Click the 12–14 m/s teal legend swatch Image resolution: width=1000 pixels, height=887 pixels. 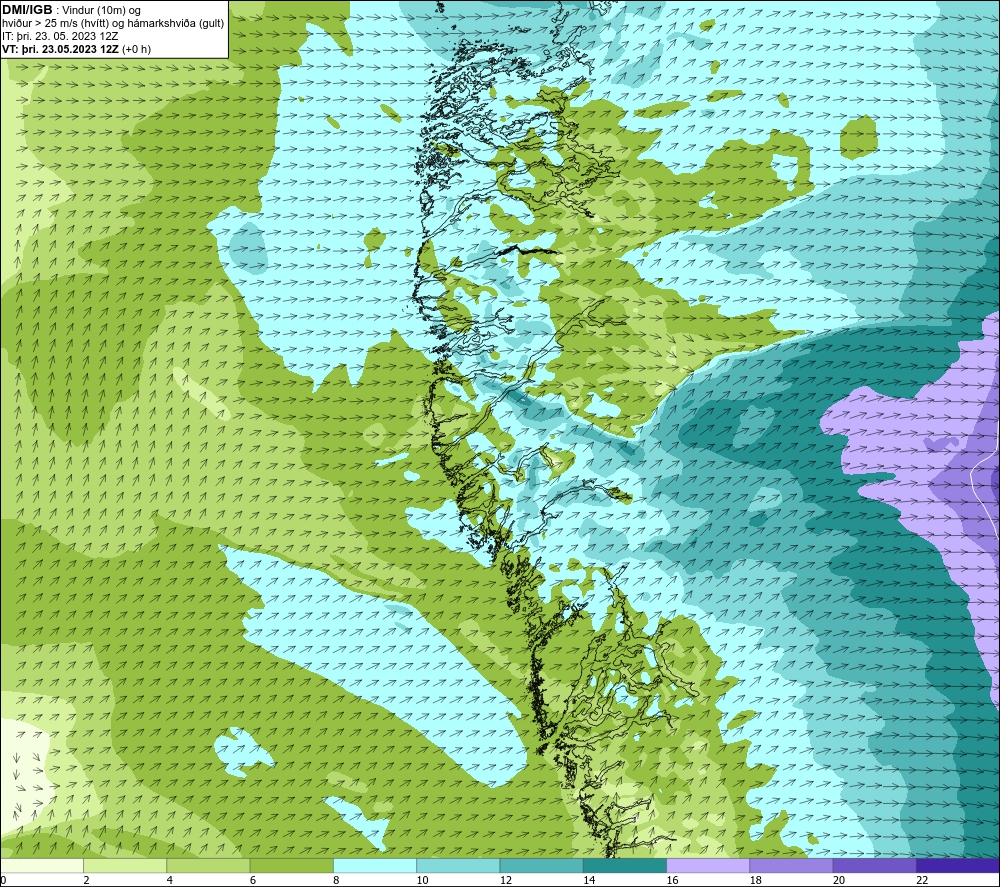coord(541,865)
